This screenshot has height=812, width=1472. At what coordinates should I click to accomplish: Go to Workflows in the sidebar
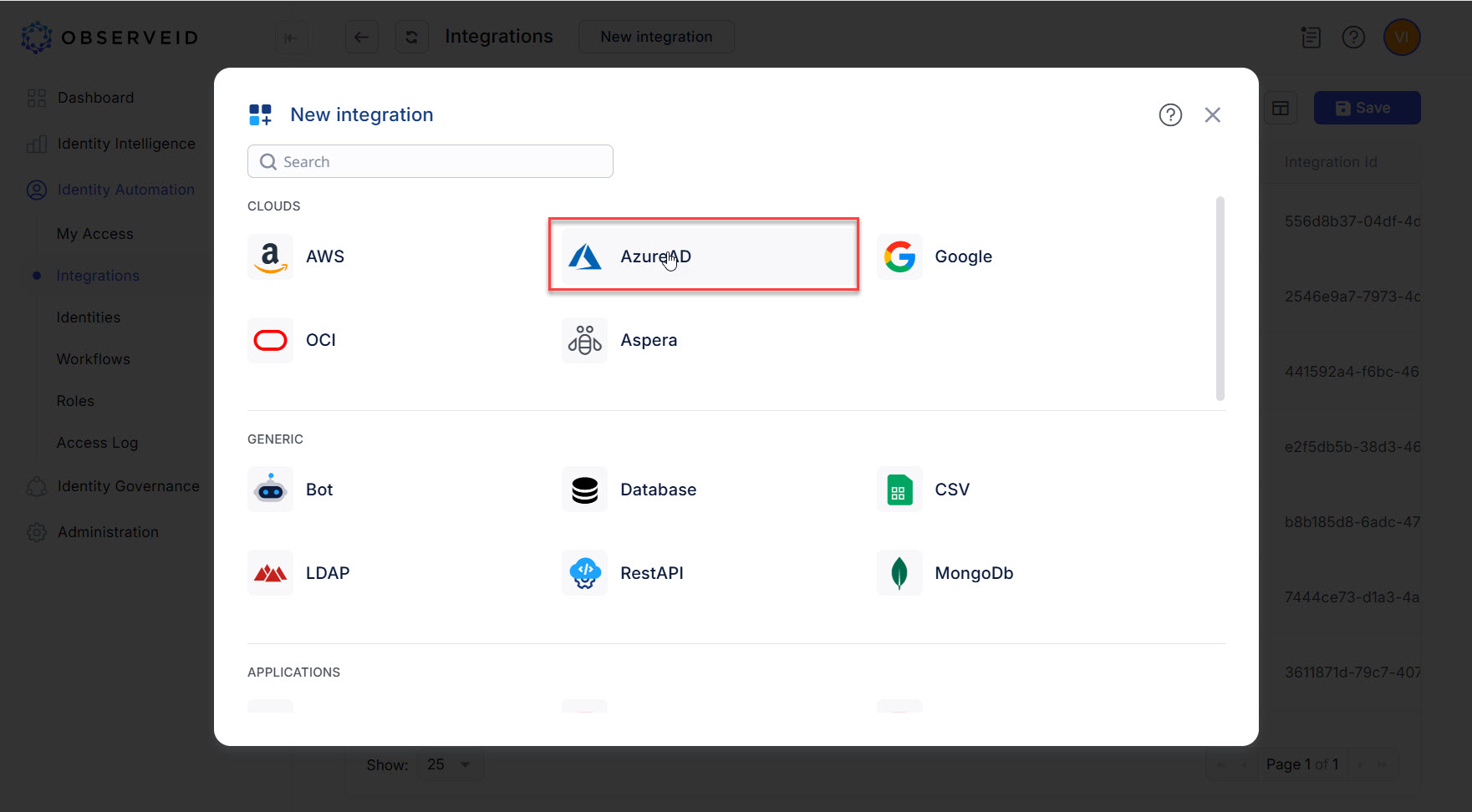94,359
